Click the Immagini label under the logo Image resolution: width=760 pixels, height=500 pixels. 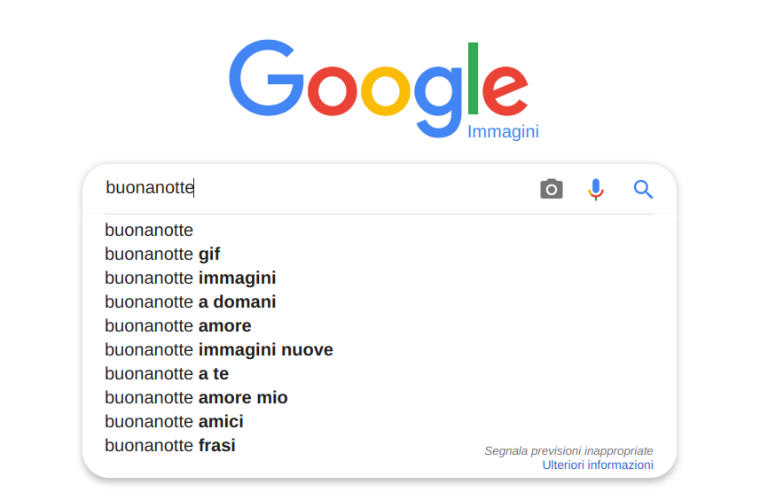503,131
